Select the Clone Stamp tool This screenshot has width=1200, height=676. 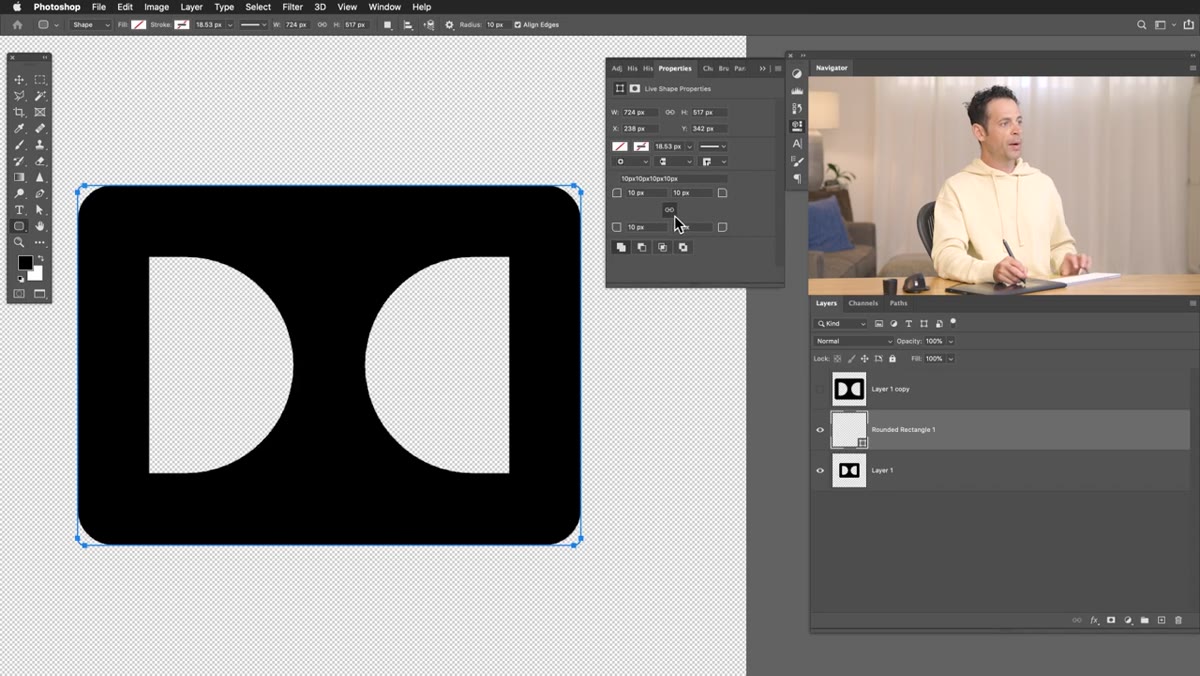coord(40,145)
